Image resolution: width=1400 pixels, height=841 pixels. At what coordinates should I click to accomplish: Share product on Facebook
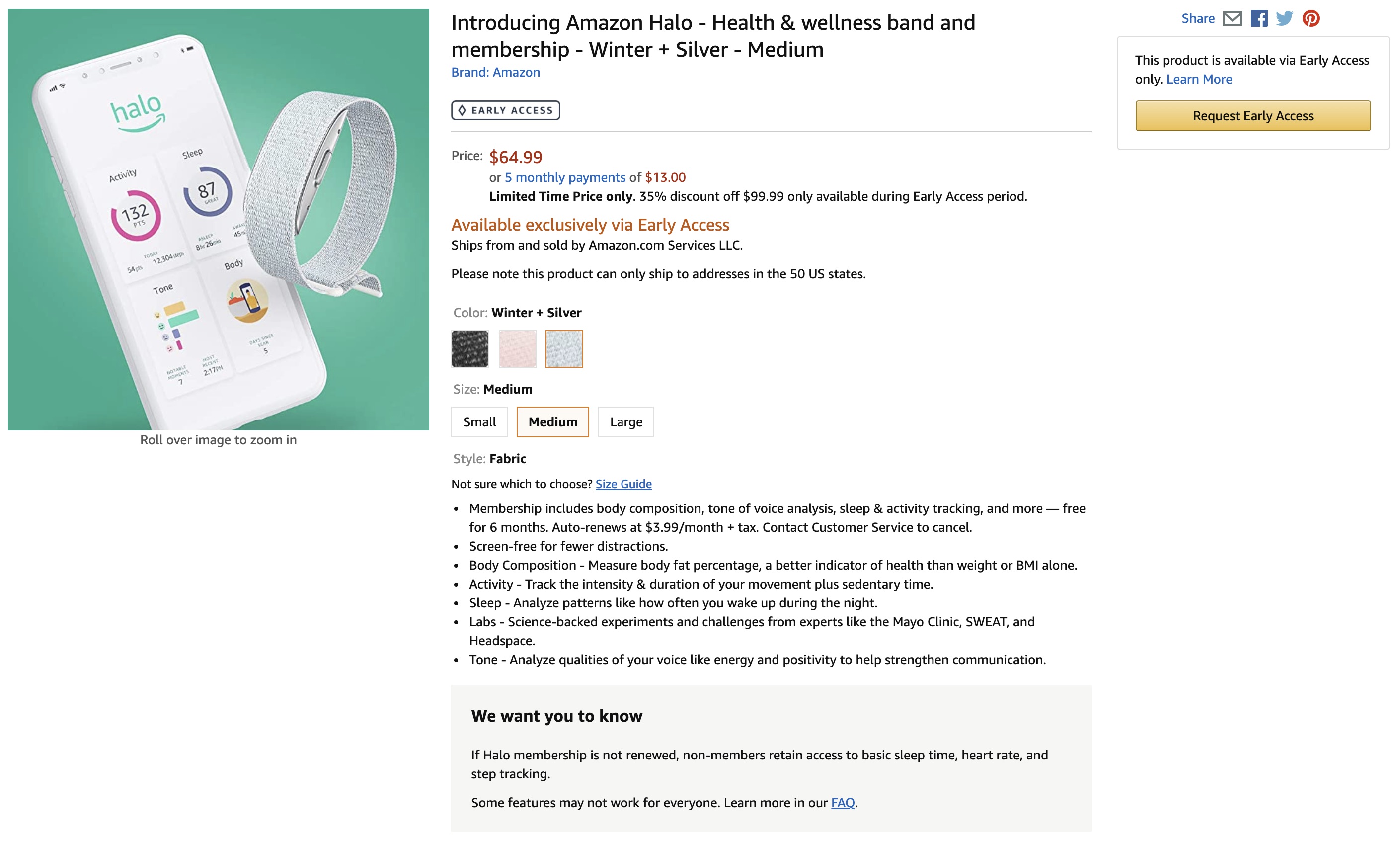click(x=1259, y=19)
